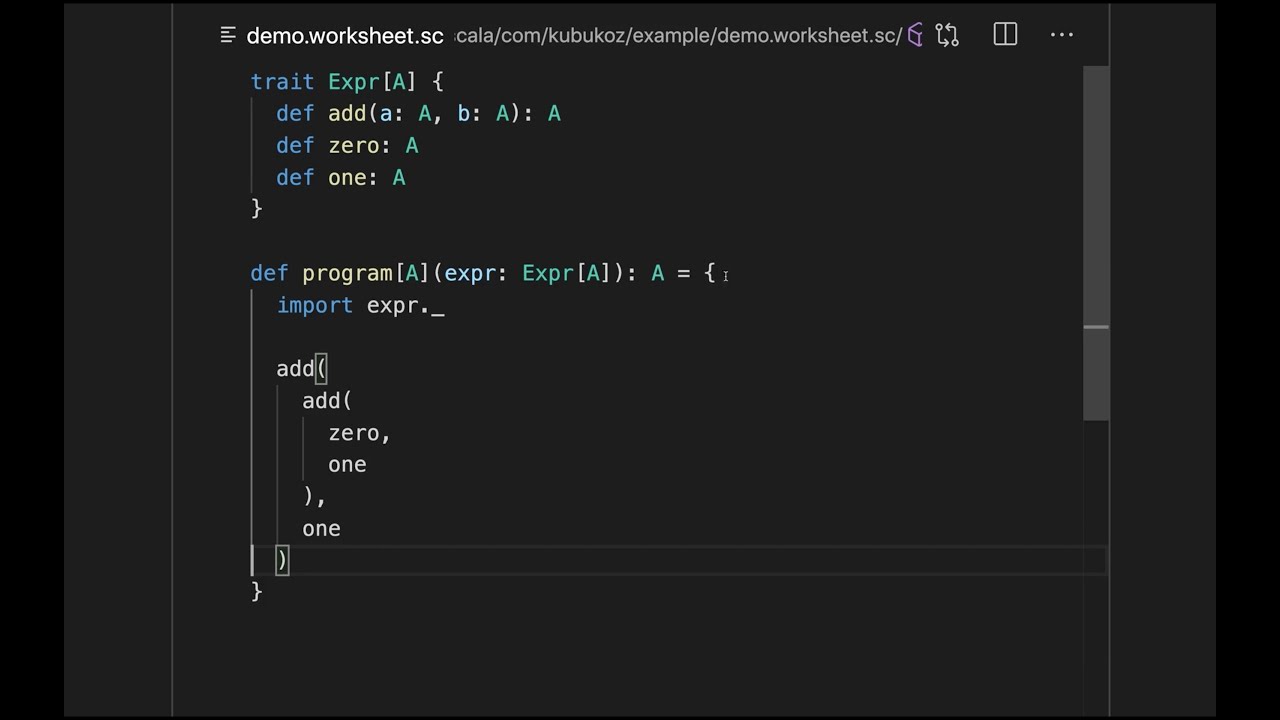Click the vertical scrollbar thumb of the editor
Screen dimensions: 1280x720
point(1096,243)
